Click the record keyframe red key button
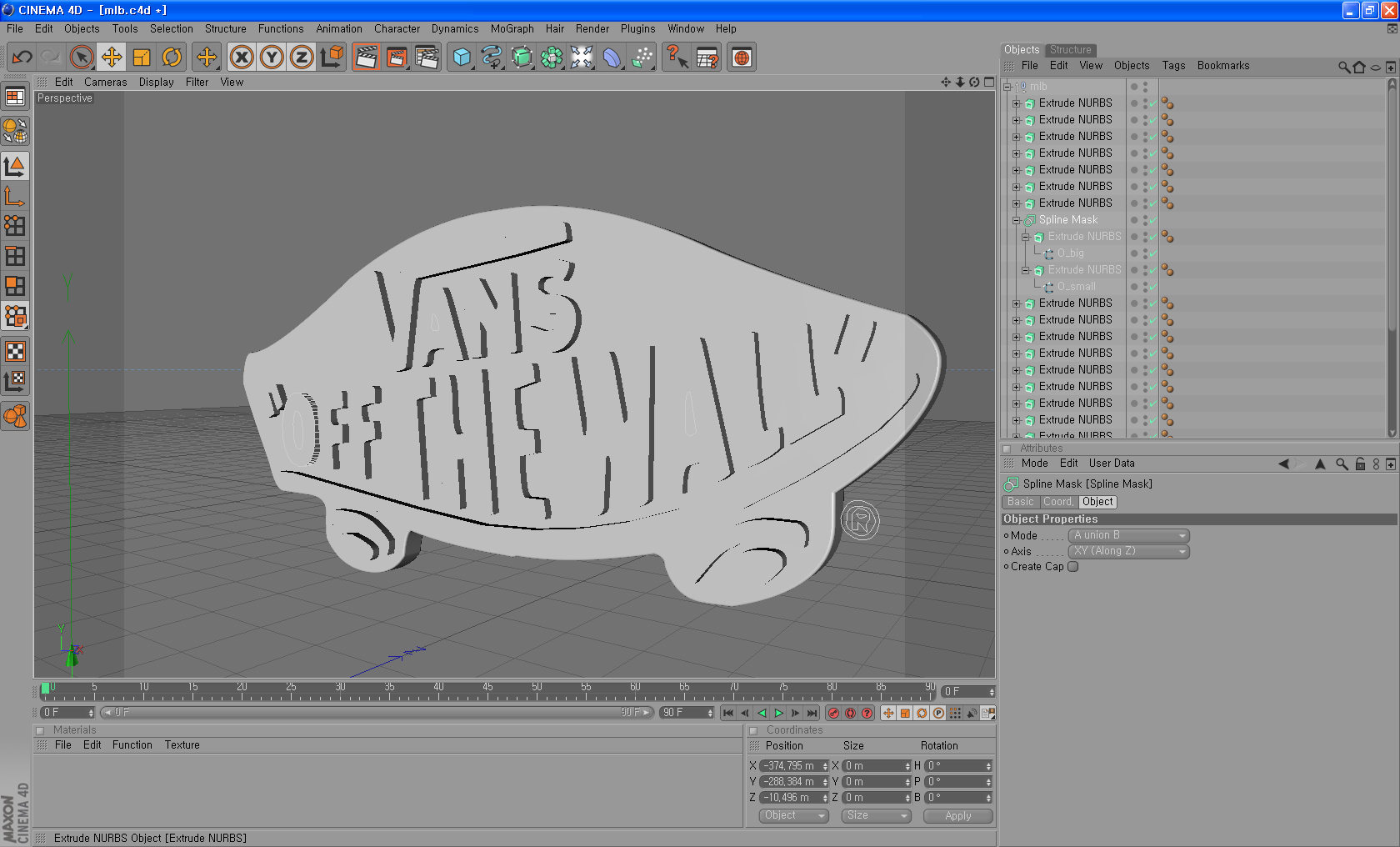The image size is (1400, 847). click(833, 713)
